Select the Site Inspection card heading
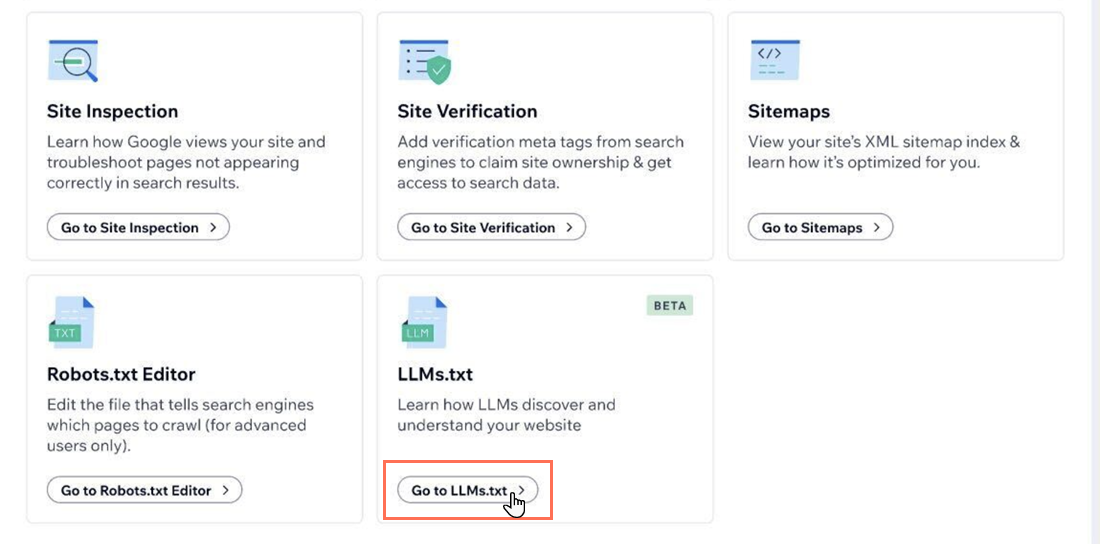The height and width of the screenshot is (544, 1100). tap(112, 111)
